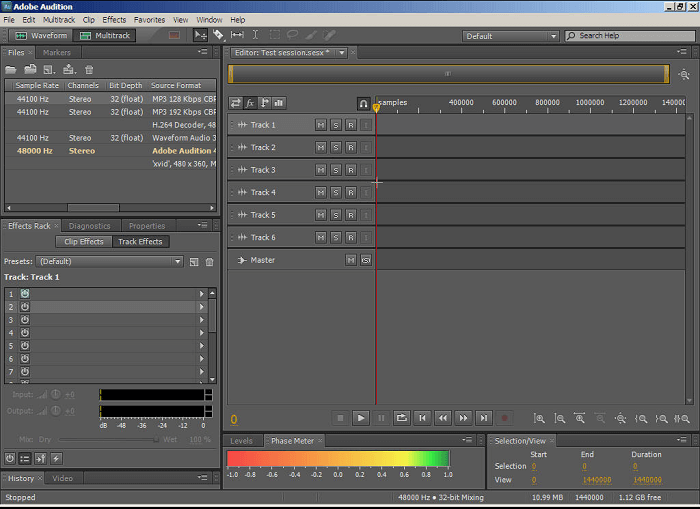
Task: Open the Files panel options menu
Action: click(203, 52)
